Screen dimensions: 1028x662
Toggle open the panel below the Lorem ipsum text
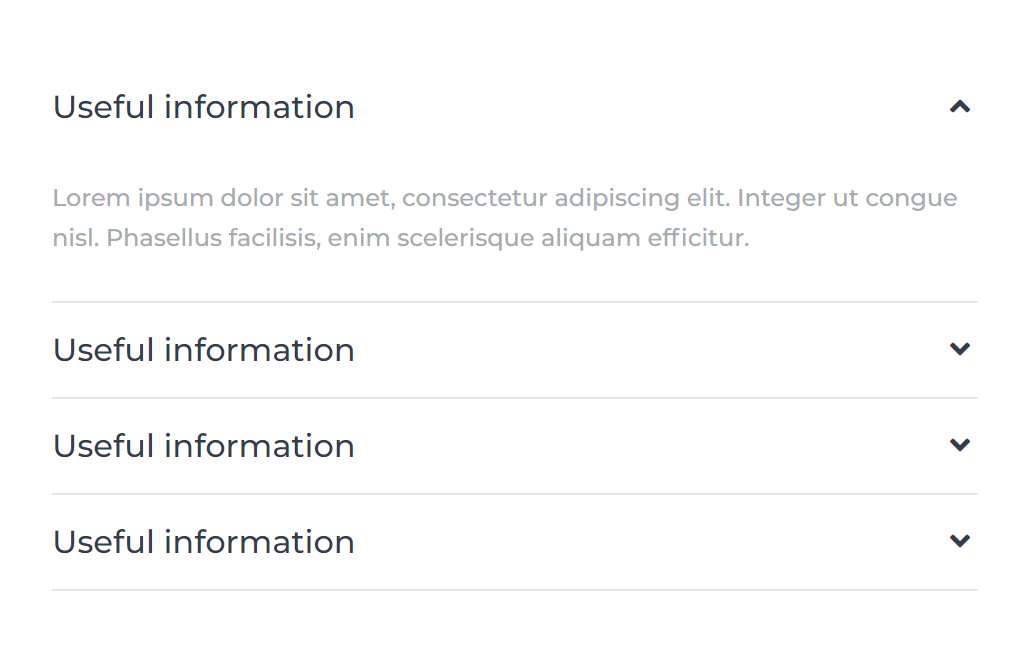pos(960,349)
